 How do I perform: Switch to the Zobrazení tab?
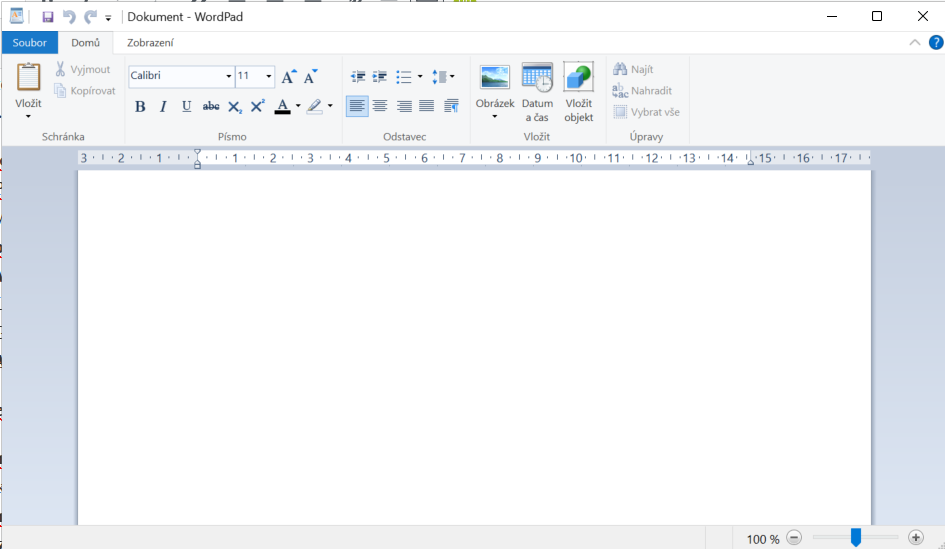[x=150, y=43]
